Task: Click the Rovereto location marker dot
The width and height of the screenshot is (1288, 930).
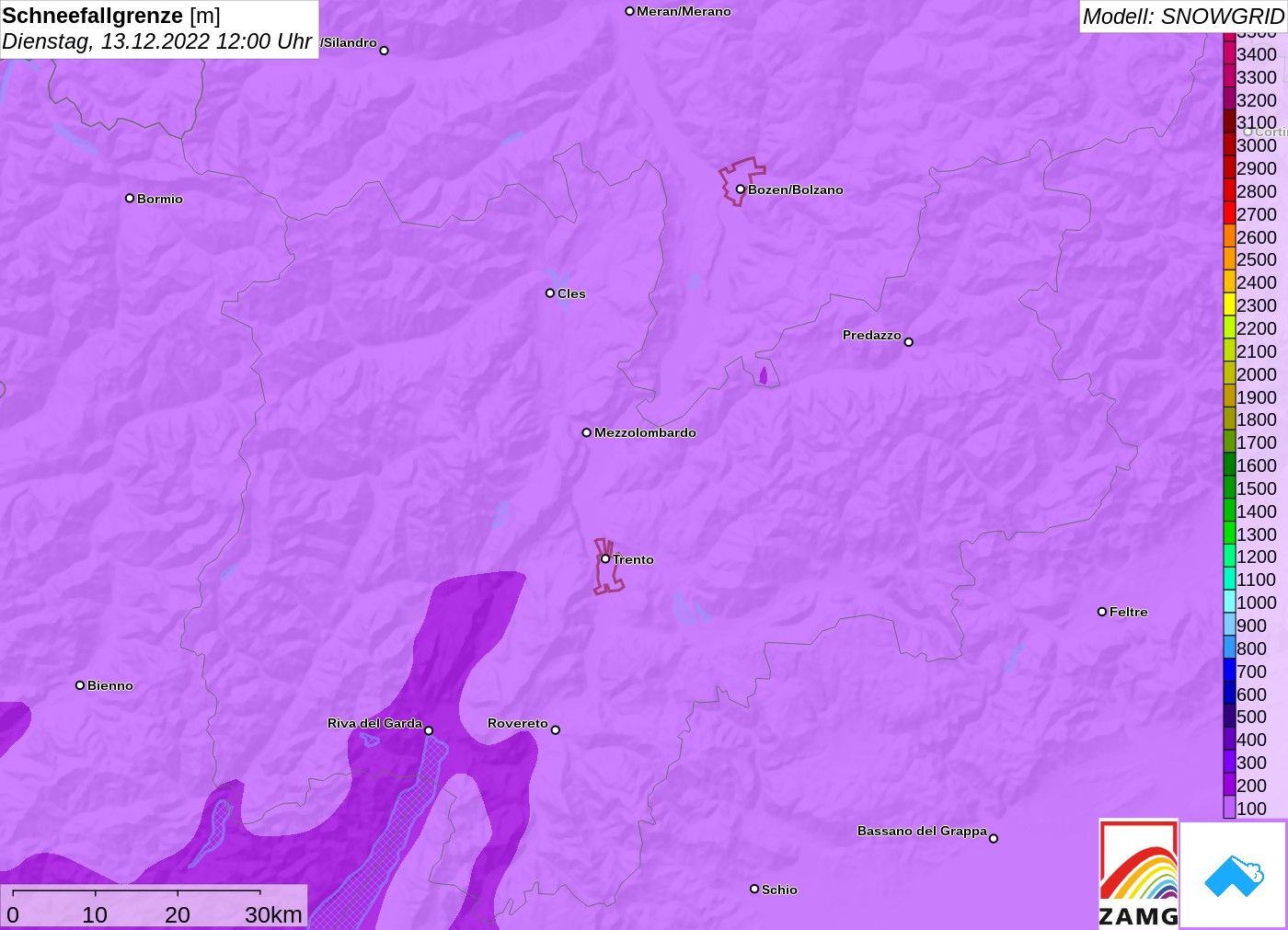Action: click(556, 729)
